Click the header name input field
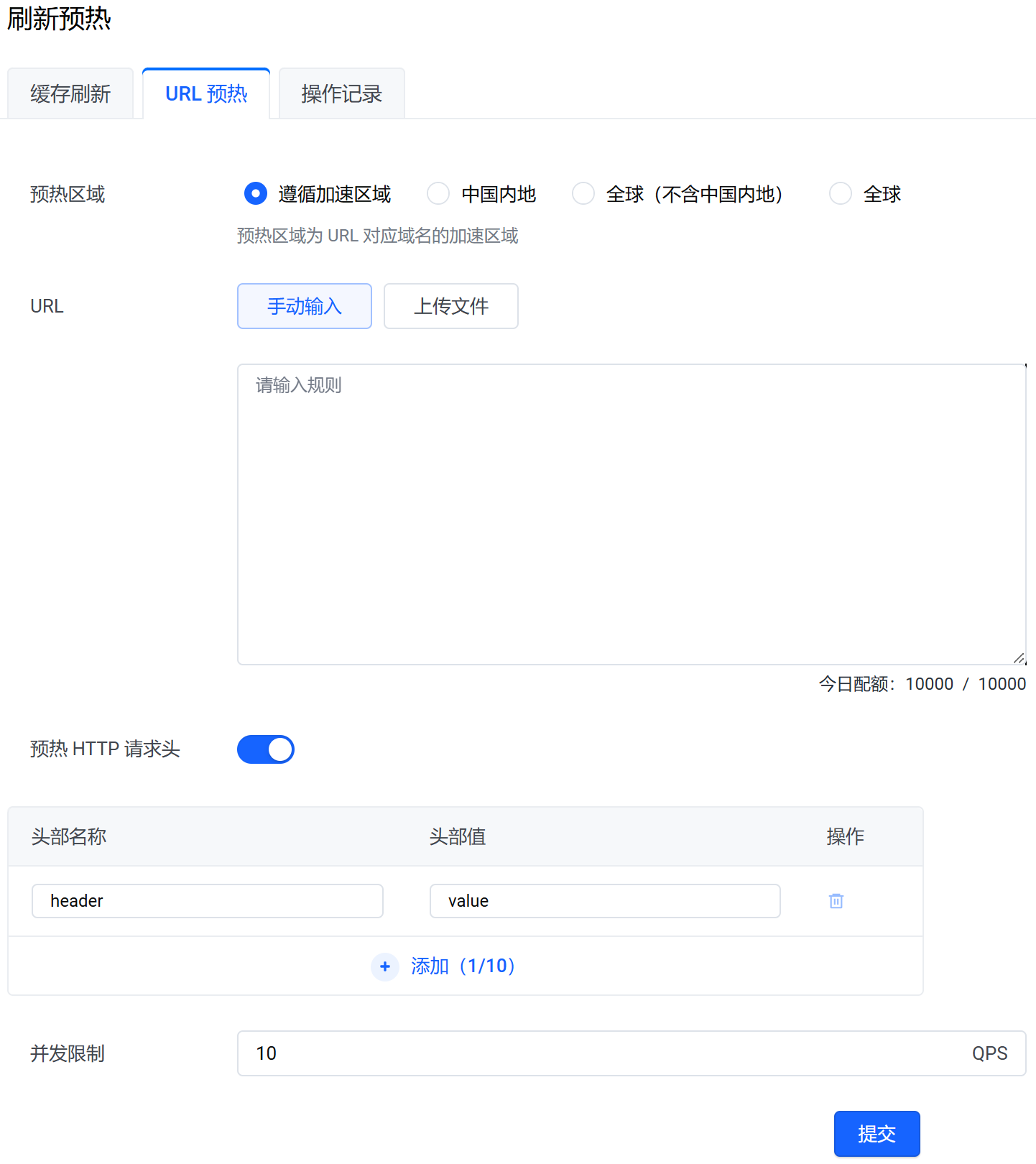Viewport: 1036px width, 1164px height. pyautogui.click(x=208, y=901)
